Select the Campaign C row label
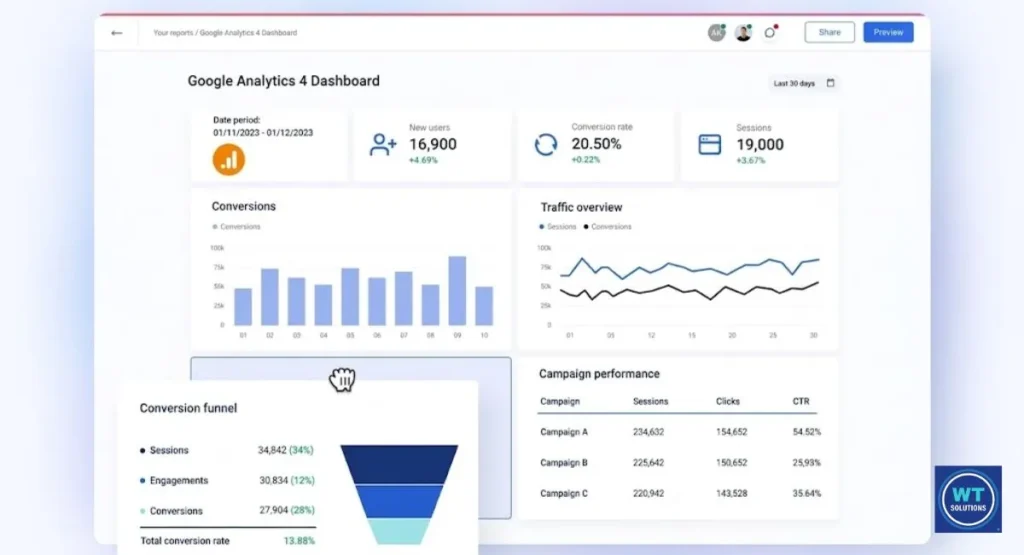 [x=564, y=494]
